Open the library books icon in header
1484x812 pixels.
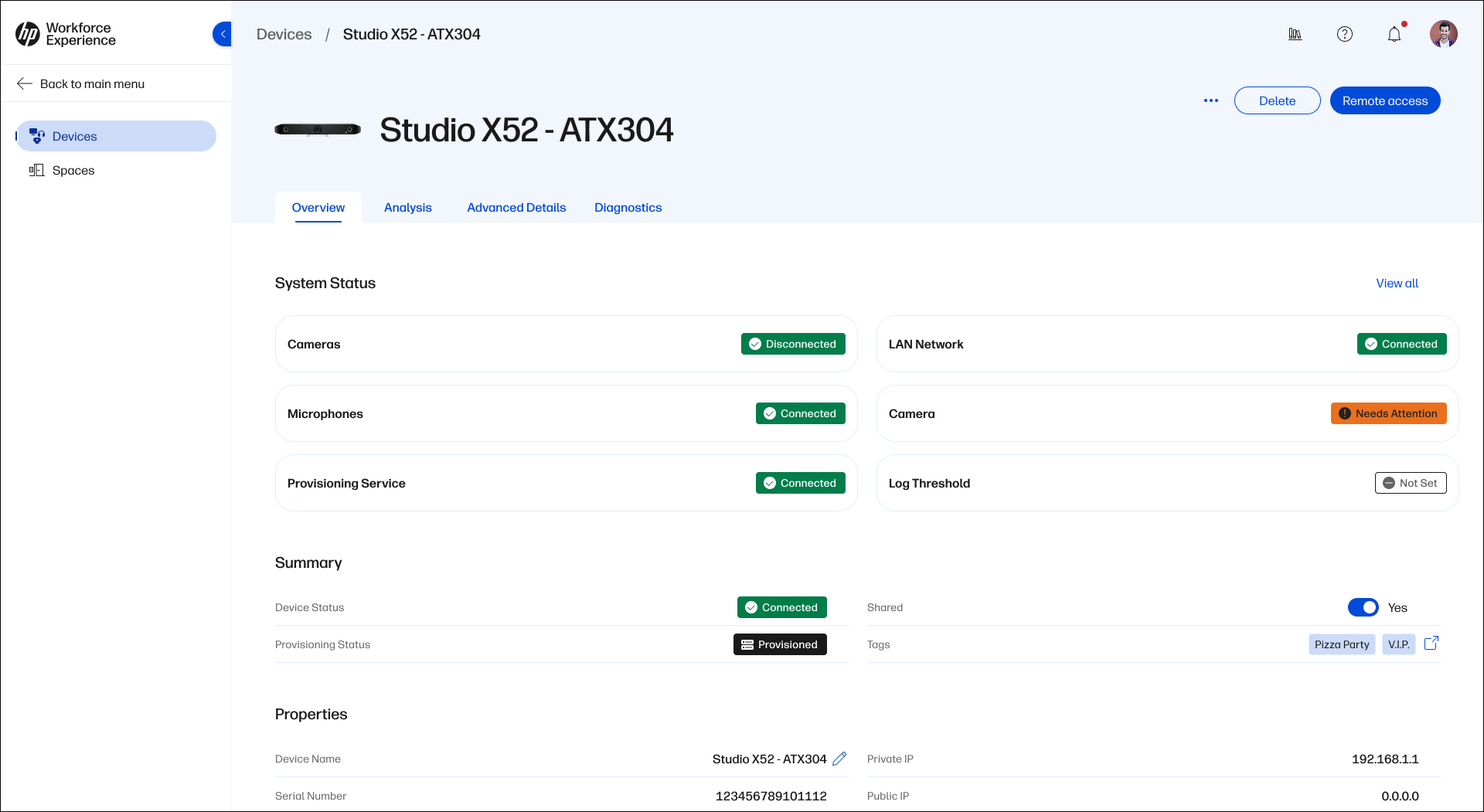tap(1295, 34)
